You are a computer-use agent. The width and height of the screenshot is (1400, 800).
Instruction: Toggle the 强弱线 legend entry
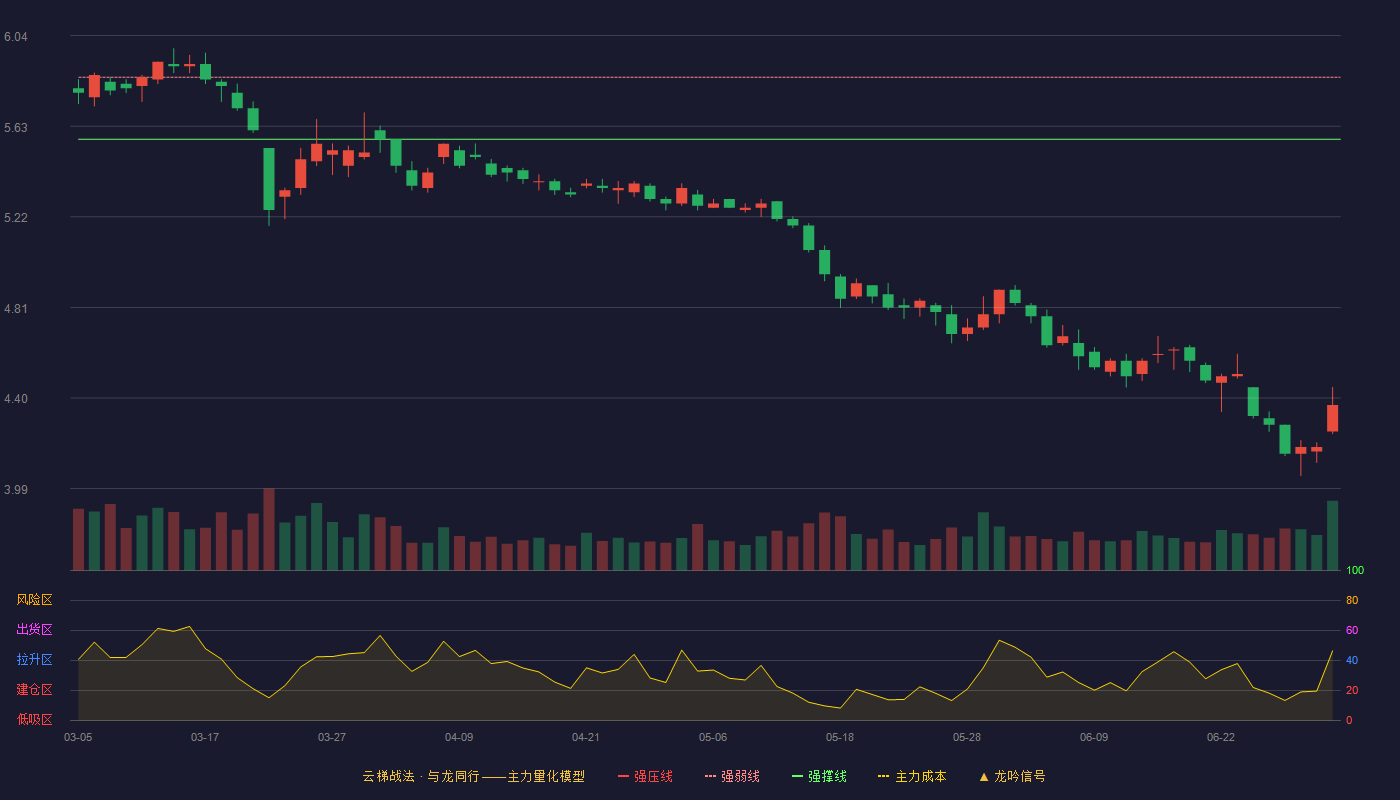point(732,776)
